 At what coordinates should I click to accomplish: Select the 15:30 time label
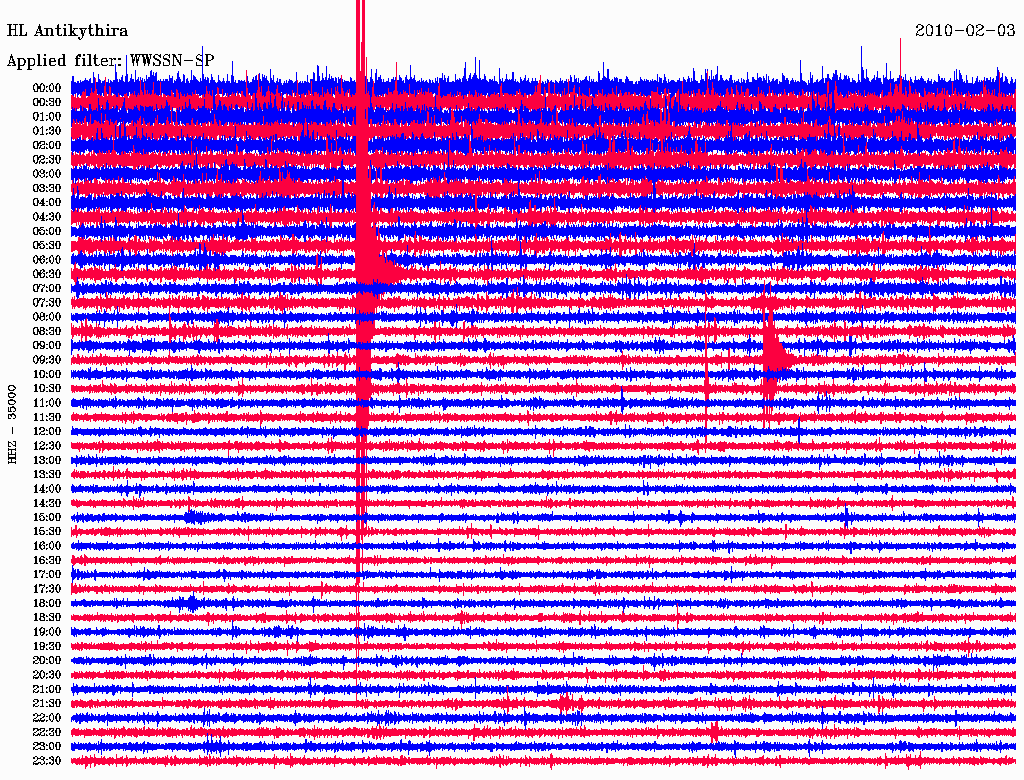pos(47,532)
